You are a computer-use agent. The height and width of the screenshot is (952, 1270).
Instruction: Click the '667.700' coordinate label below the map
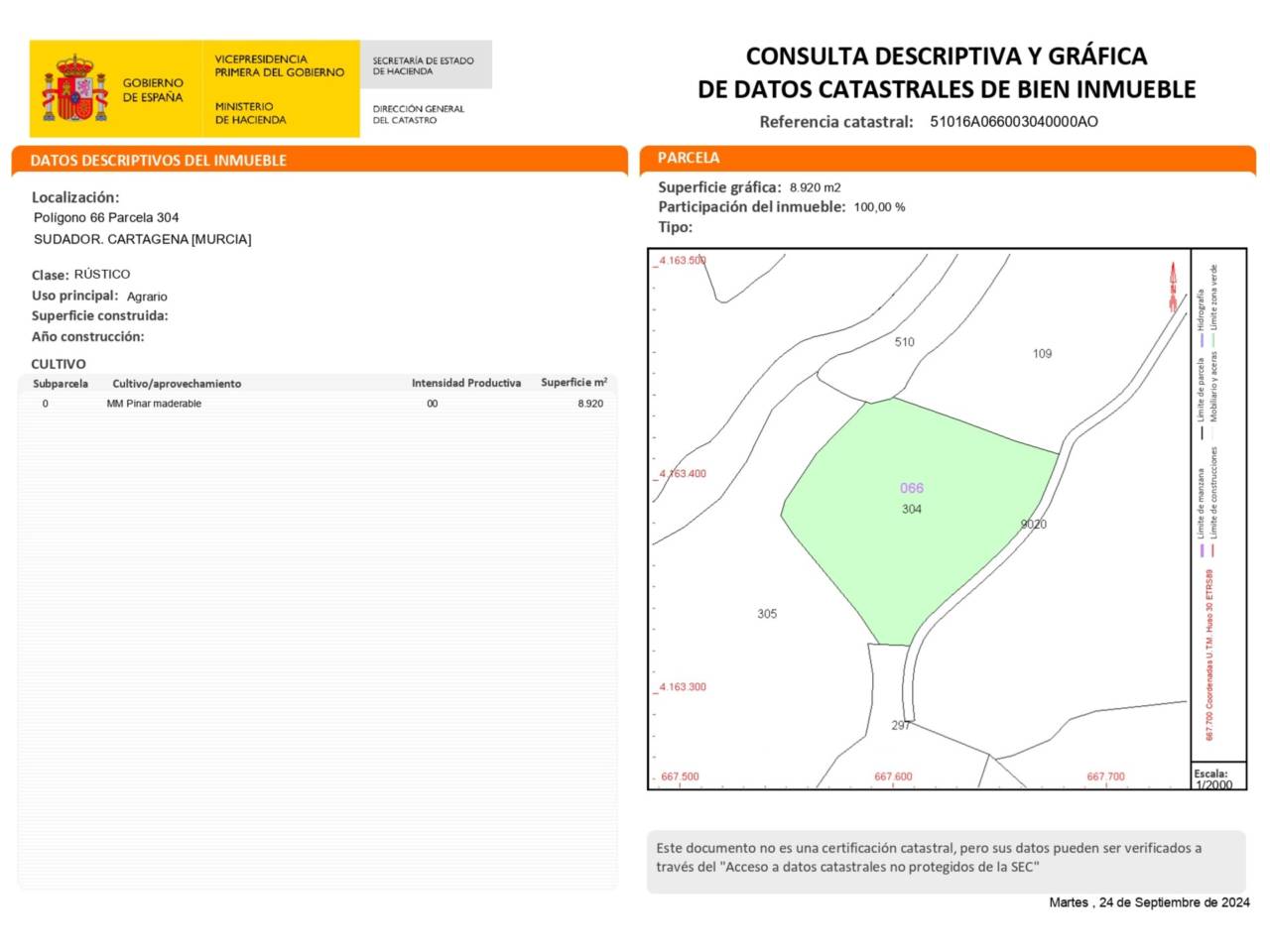[x=1106, y=777]
